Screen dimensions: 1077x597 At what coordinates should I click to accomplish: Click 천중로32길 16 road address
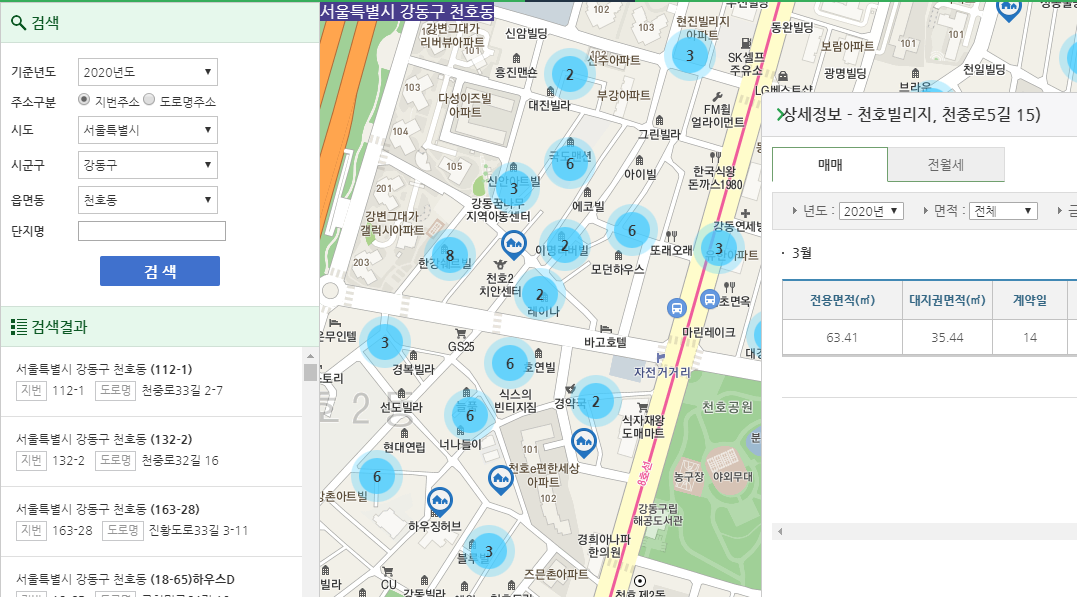tap(180, 460)
